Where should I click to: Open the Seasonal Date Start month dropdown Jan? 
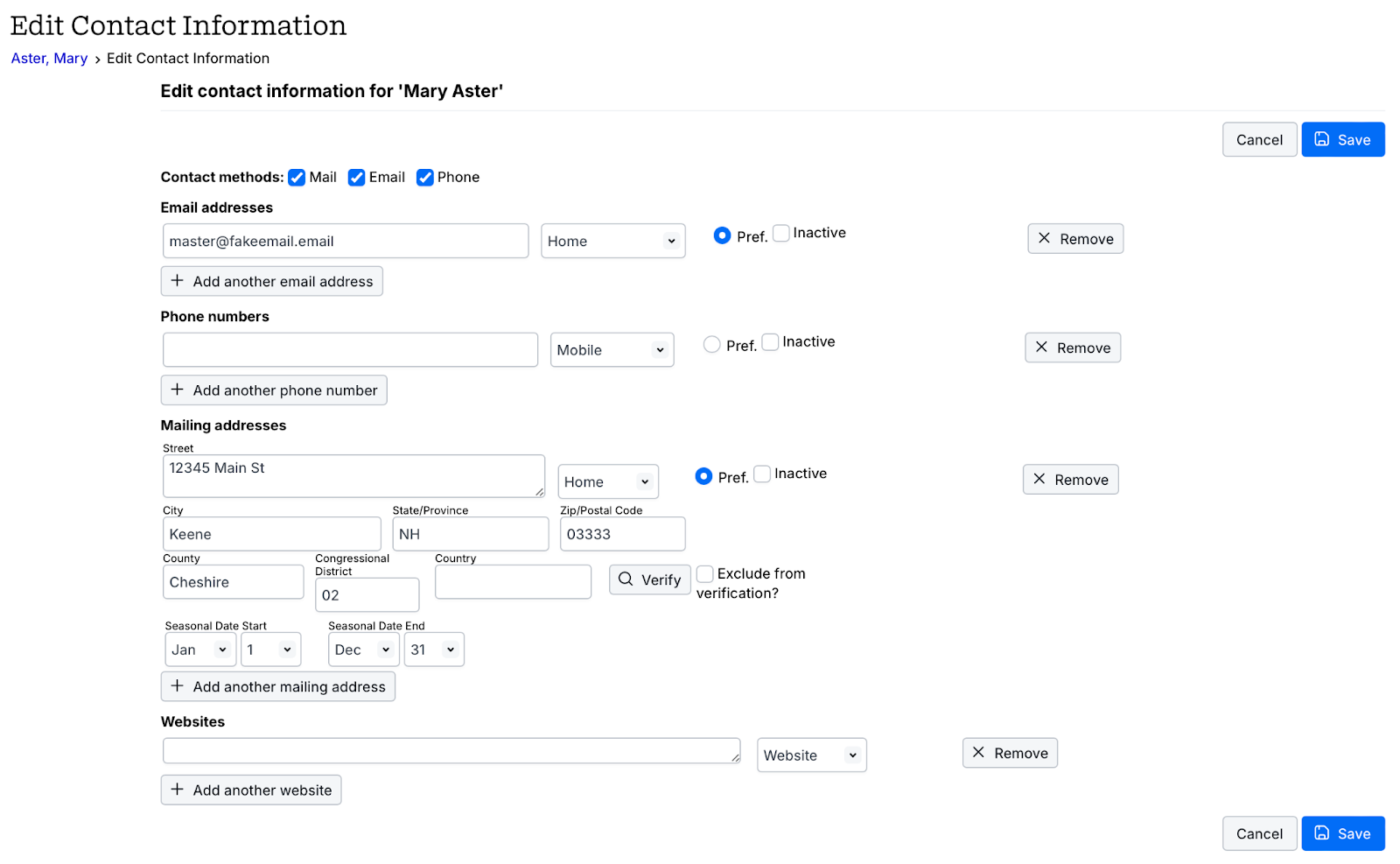[x=200, y=650]
